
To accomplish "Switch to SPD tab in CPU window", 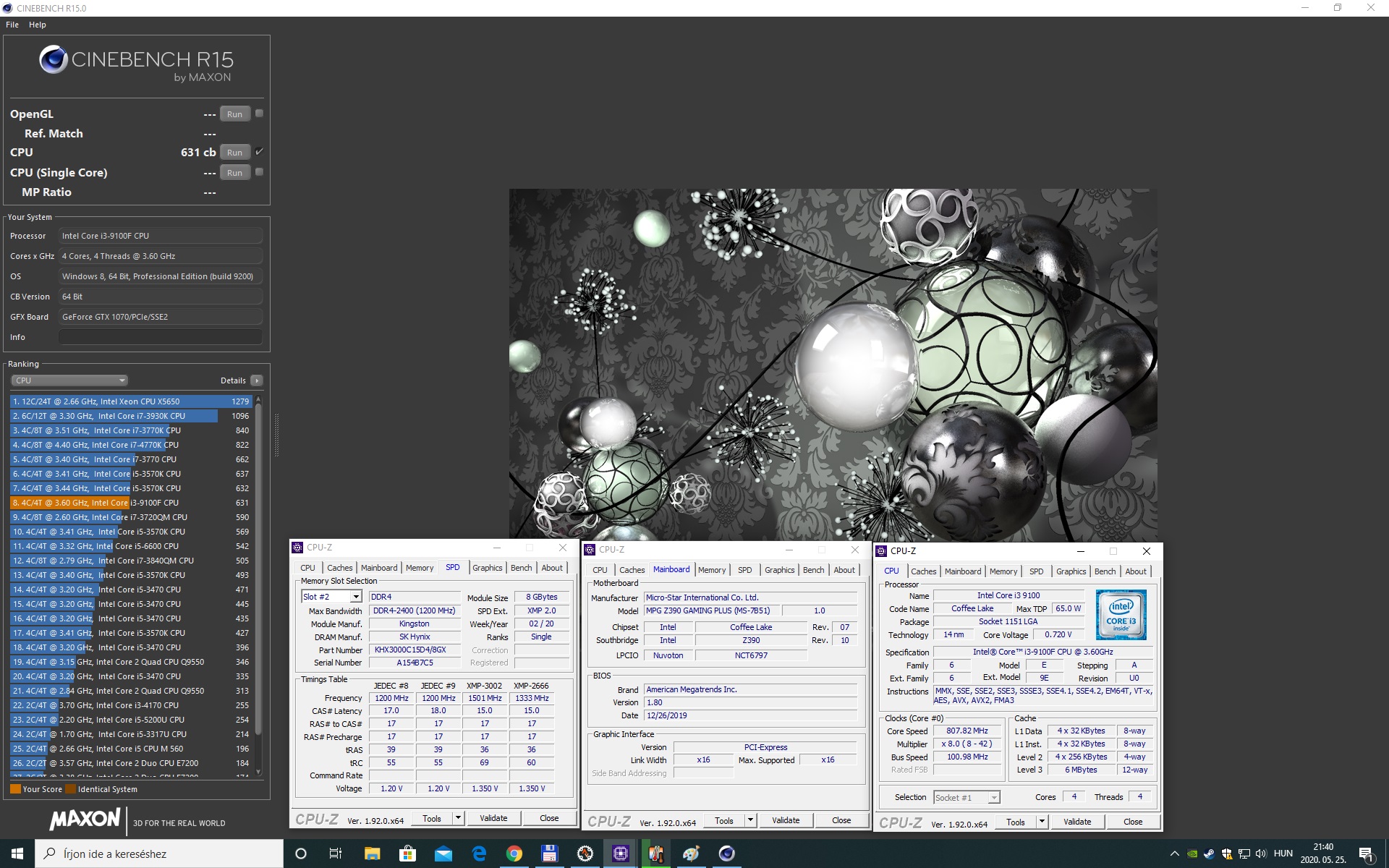I will click(x=1036, y=571).
